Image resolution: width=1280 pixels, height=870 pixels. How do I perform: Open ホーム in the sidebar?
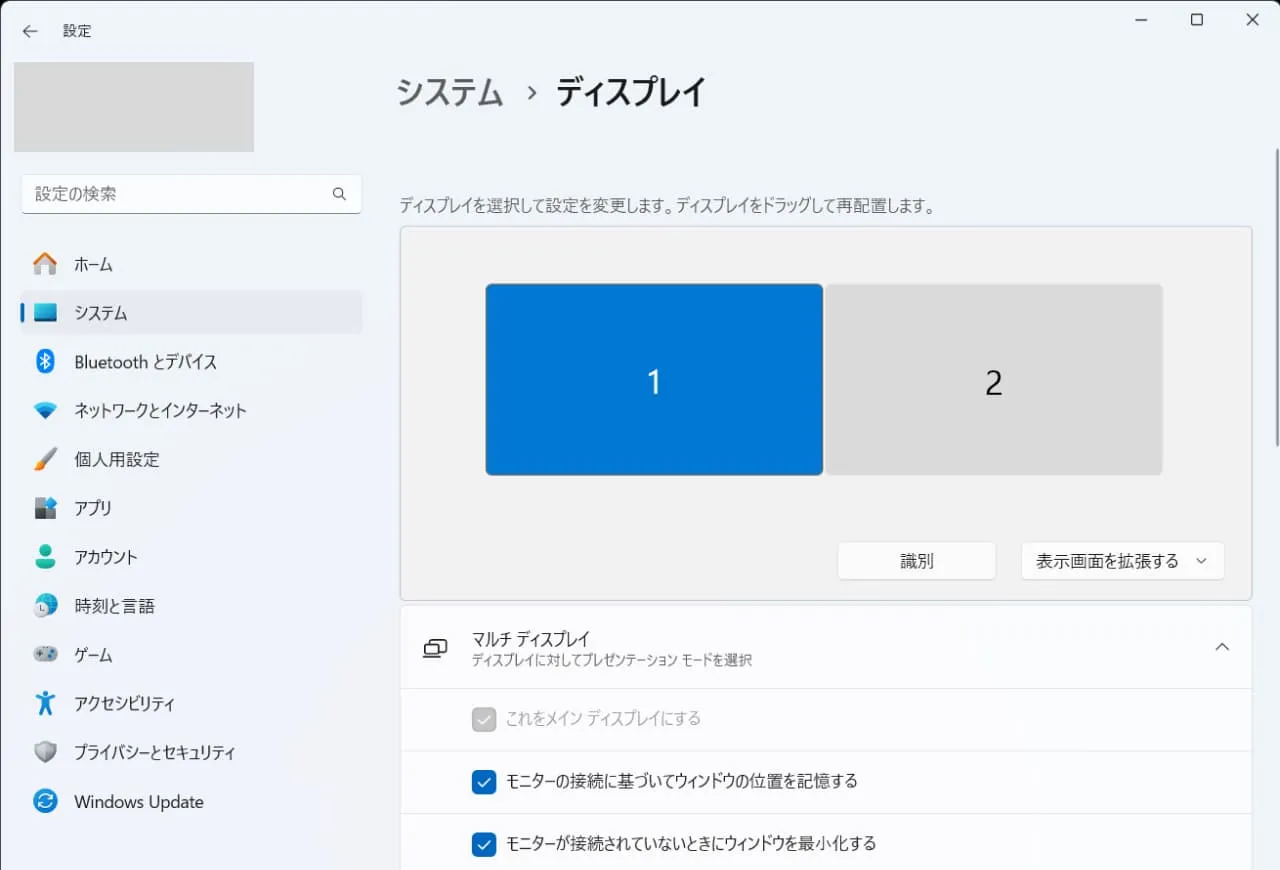tap(191, 264)
